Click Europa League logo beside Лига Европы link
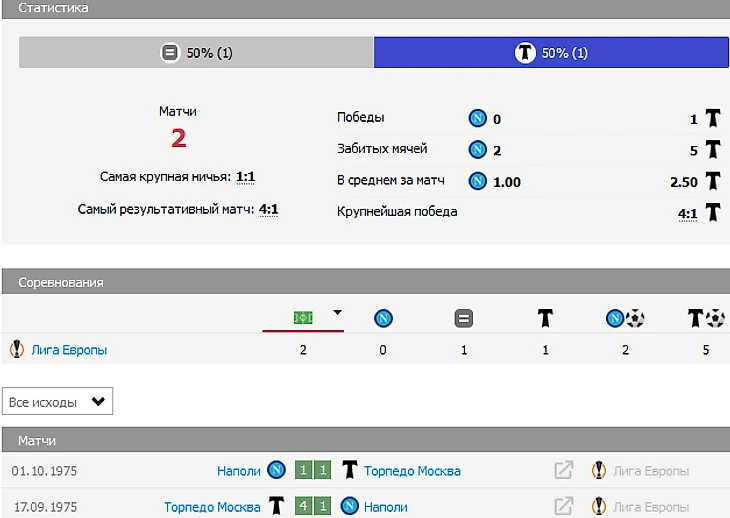The image size is (730, 518). pyautogui.click(x=16, y=350)
